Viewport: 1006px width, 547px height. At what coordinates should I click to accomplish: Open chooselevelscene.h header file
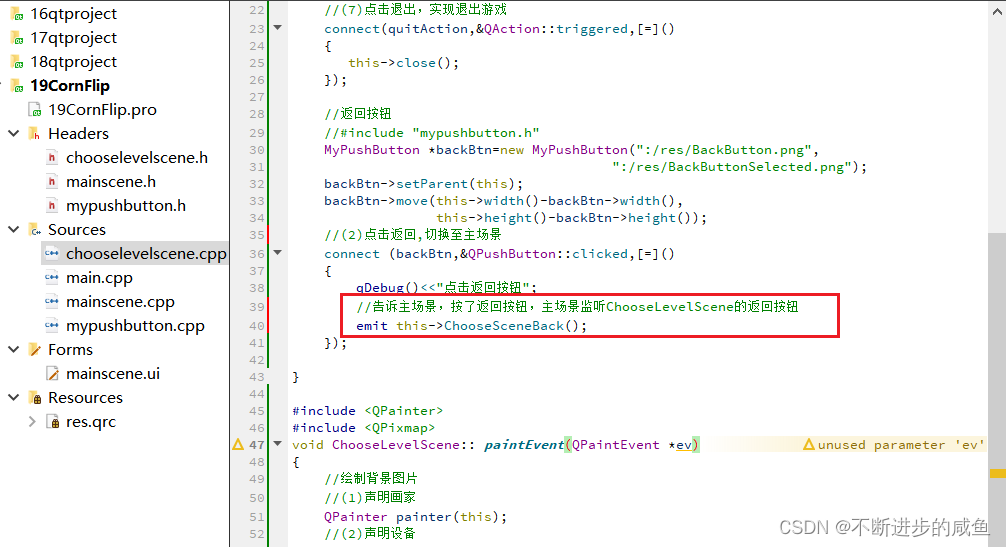(x=137, y=158)
